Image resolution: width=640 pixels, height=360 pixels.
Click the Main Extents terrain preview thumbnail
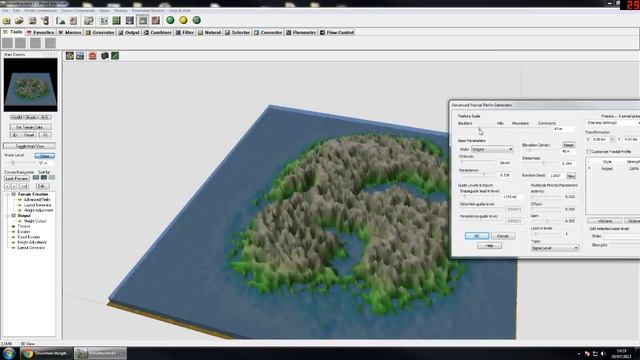tap(31, 84)
